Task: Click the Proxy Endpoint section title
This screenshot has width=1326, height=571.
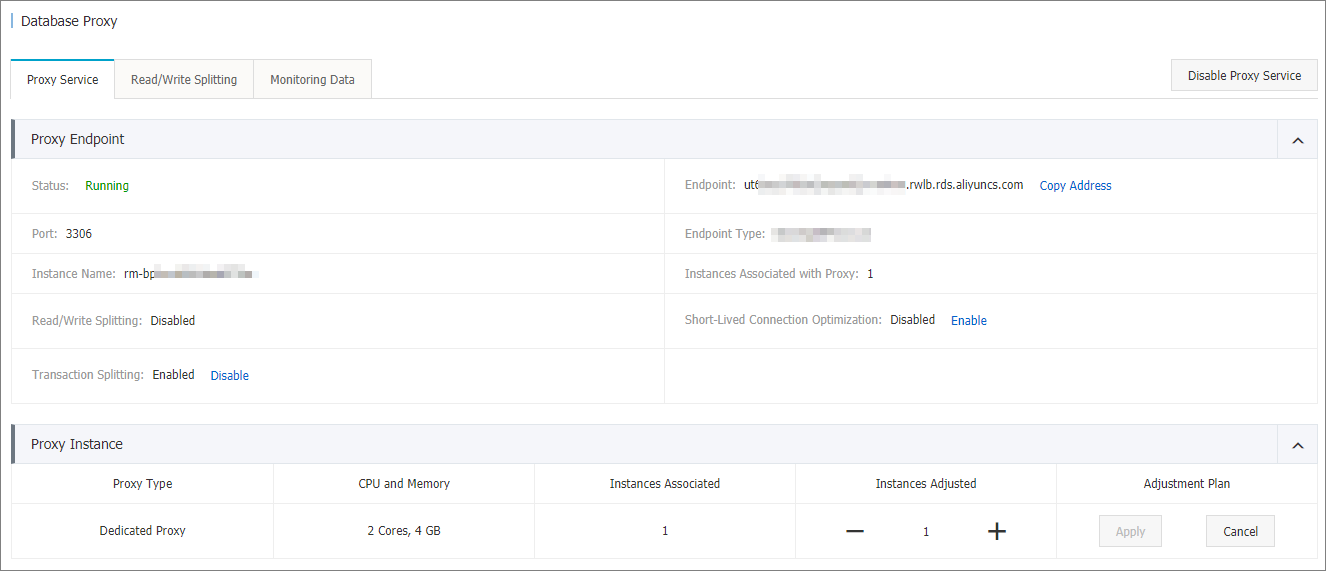Action: tap(78, 140)
